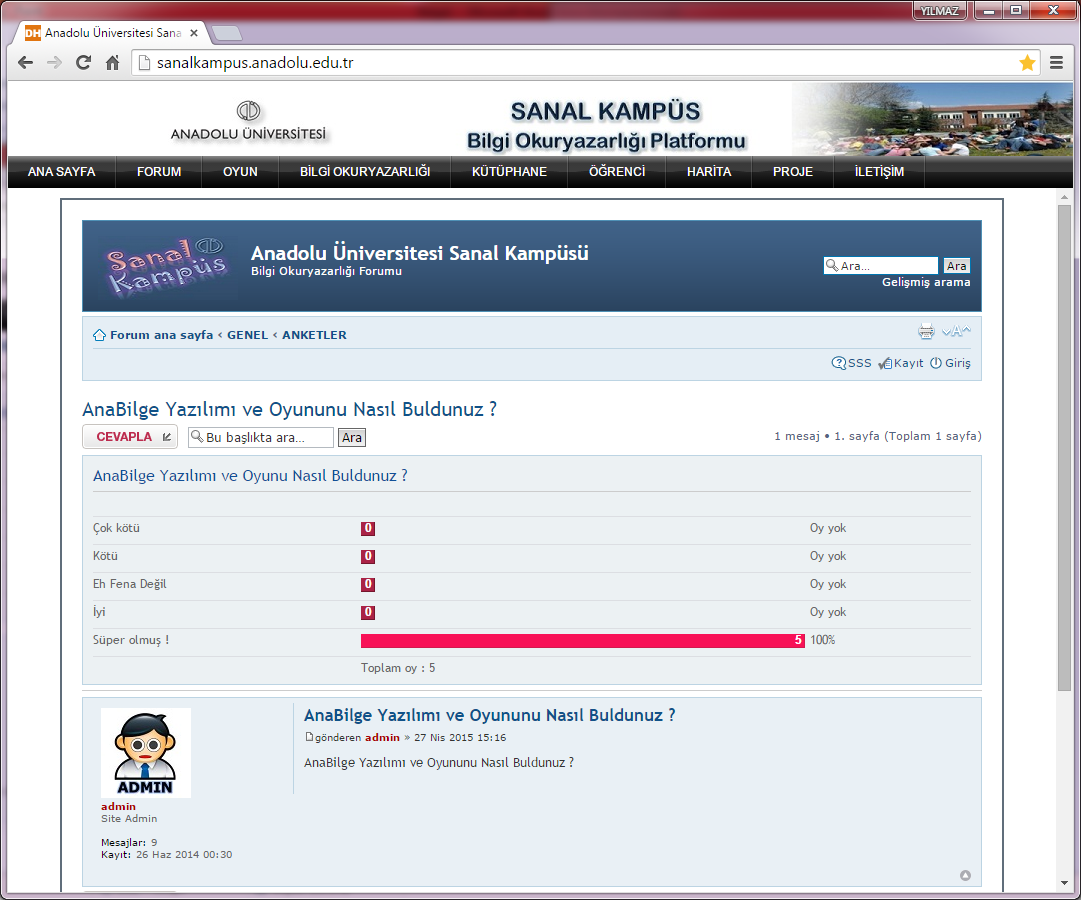Viewport: 1081px width, 900px height.
Task: Reload the page with the refresh icon
Action: 84,63
